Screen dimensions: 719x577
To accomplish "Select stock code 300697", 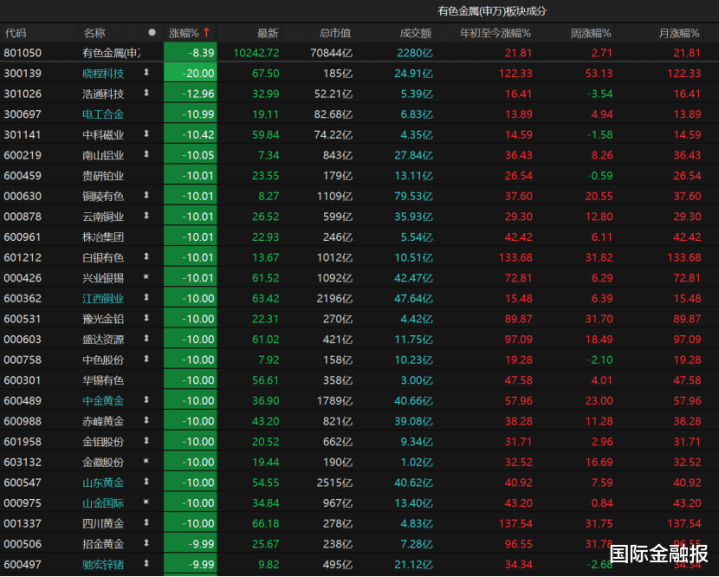I will 22,114.
